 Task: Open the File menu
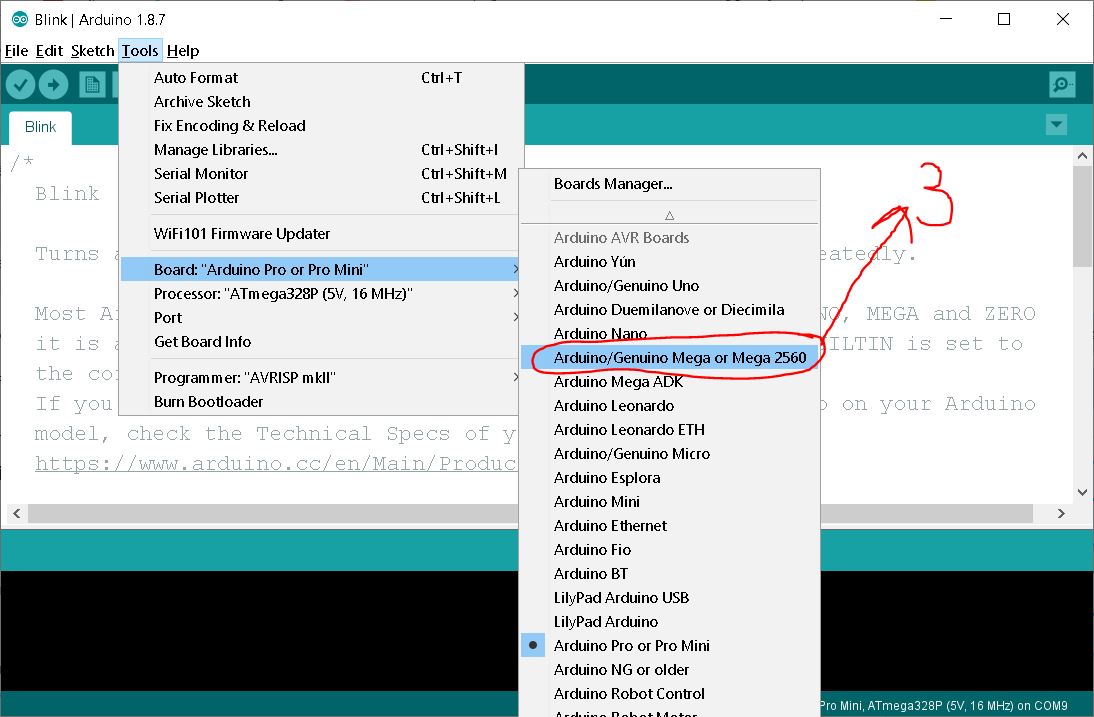(x=16, y=51)
